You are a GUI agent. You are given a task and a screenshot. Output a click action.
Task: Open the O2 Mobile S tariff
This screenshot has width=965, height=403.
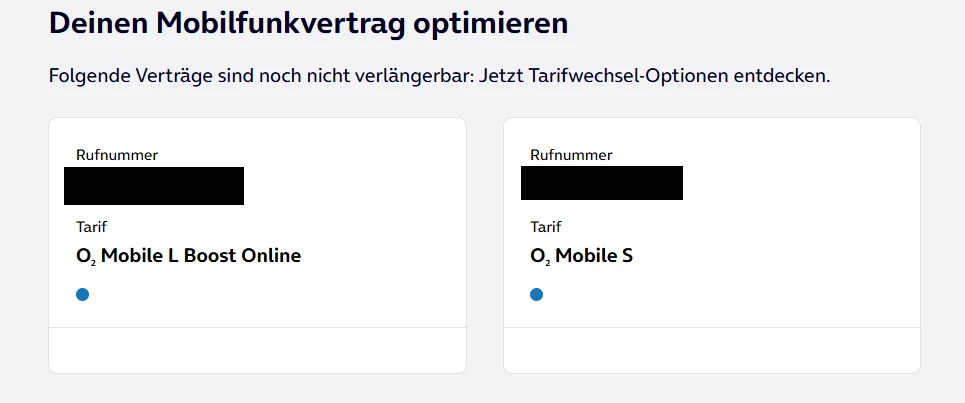pyautogui.click(x=582, y=256)
